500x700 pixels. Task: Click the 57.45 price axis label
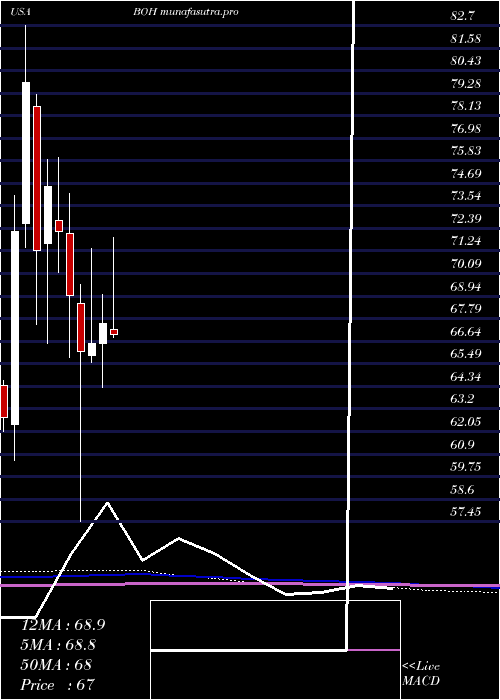coord(466,512)
